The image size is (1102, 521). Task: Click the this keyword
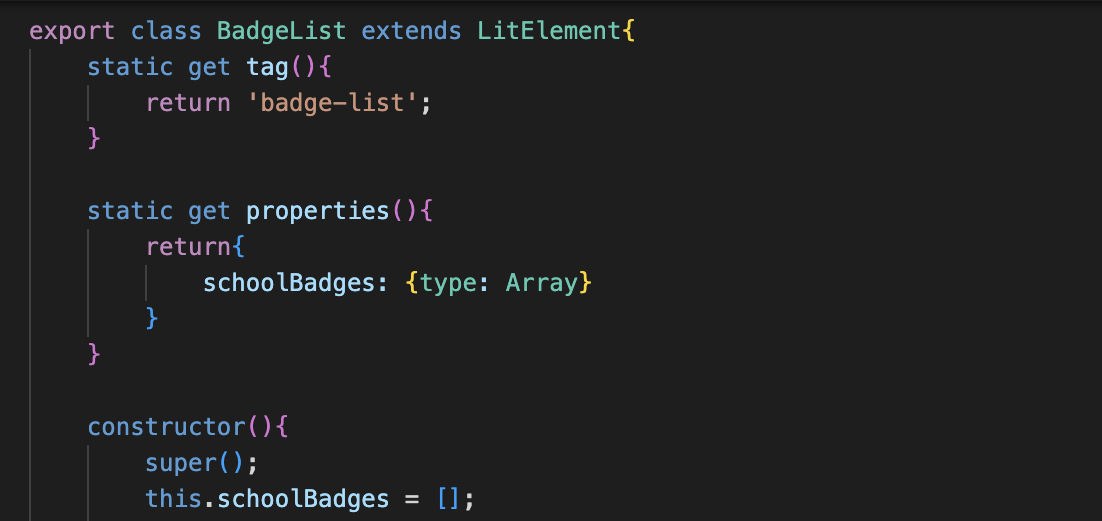click(x=173, y=498)
